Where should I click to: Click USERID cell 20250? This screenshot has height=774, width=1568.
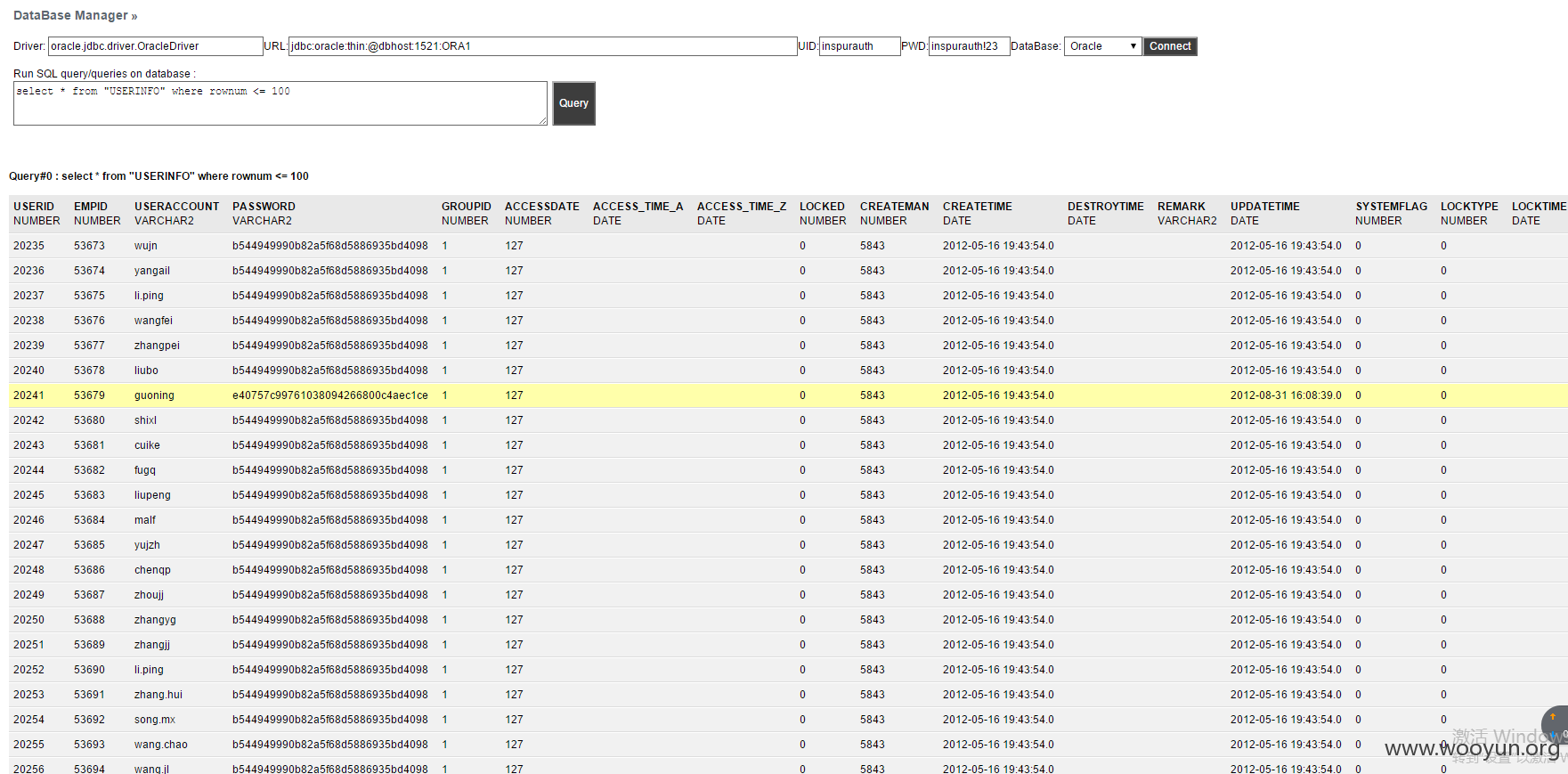pos(28,620)
